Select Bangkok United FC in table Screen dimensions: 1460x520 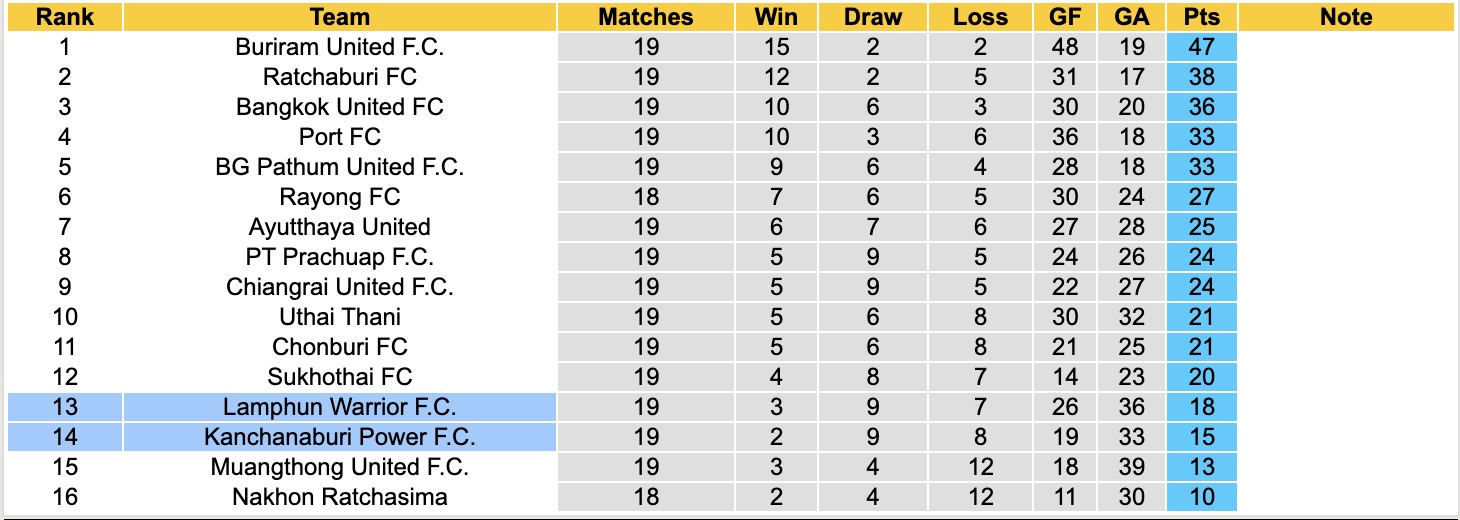pos(340,107)
